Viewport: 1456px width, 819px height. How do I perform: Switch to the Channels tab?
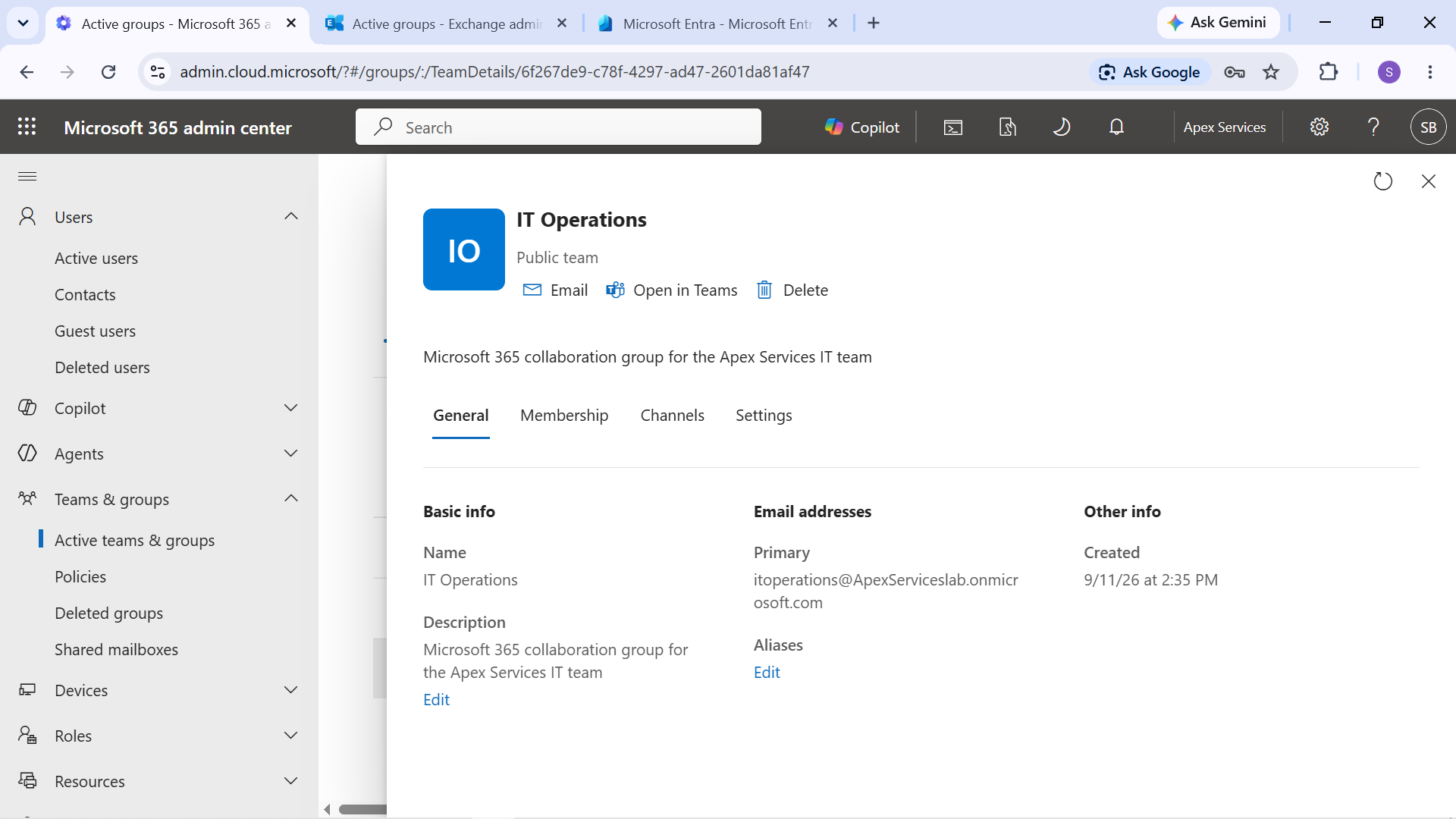pos(672,416)
